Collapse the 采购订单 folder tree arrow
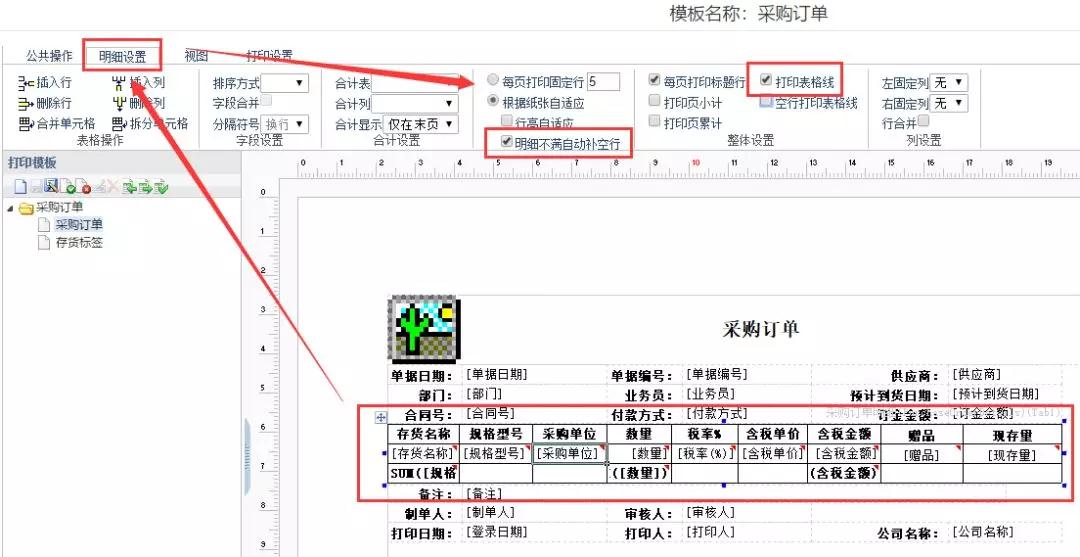1080x557 pixels. (10, 208)
